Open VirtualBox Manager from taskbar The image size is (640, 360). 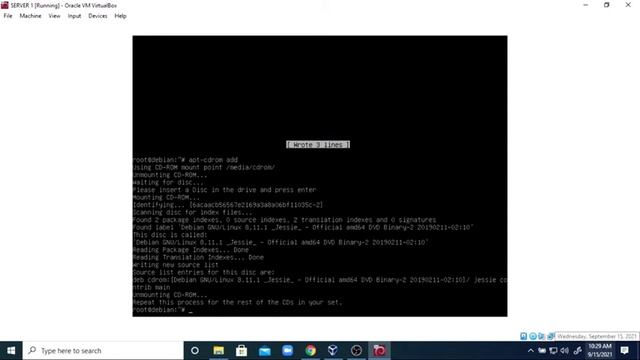333,351
